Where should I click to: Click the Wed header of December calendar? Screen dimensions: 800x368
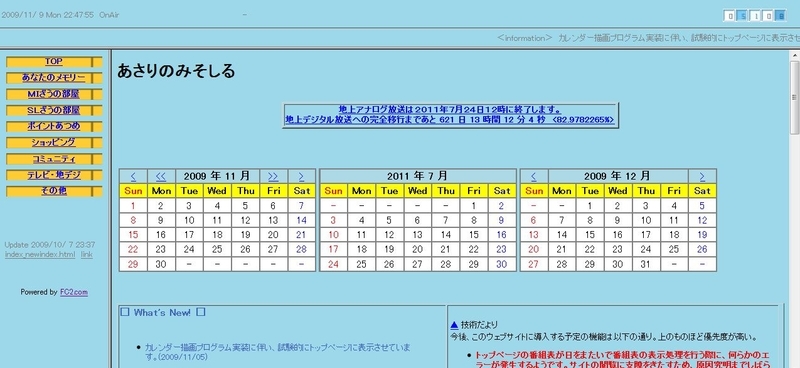point(618,191)
